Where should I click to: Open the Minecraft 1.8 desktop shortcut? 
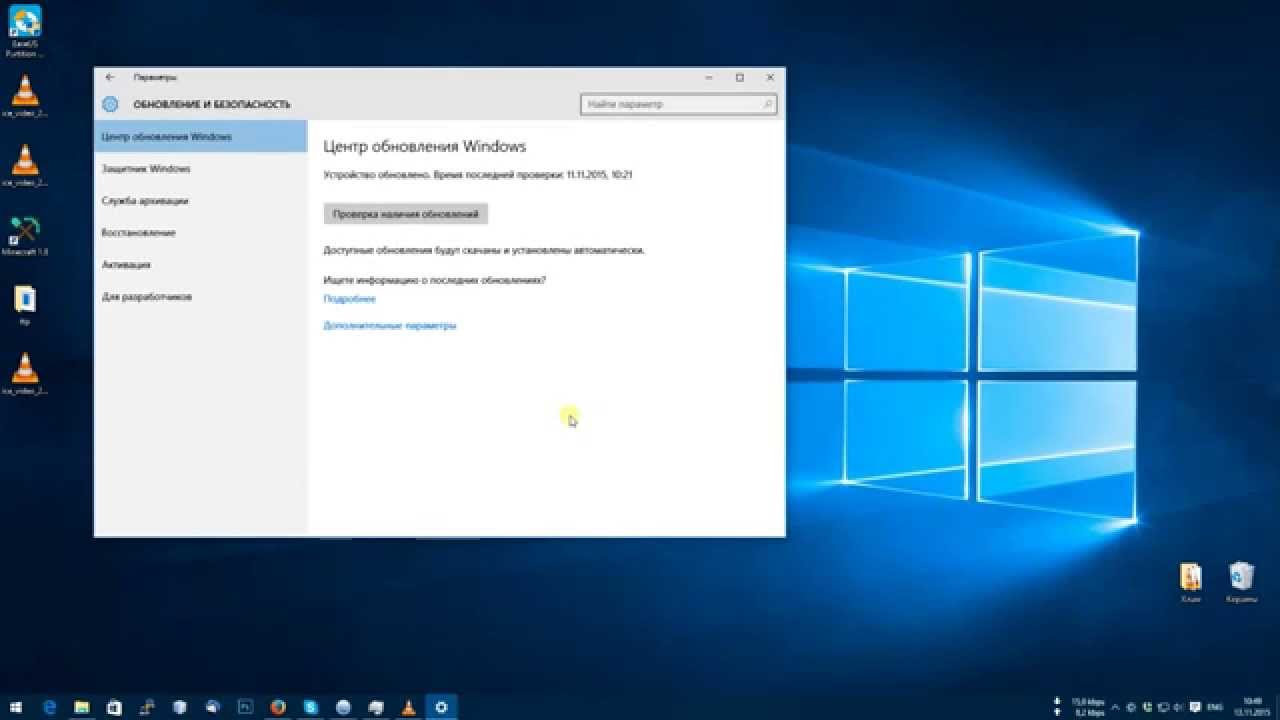[25, 237]
